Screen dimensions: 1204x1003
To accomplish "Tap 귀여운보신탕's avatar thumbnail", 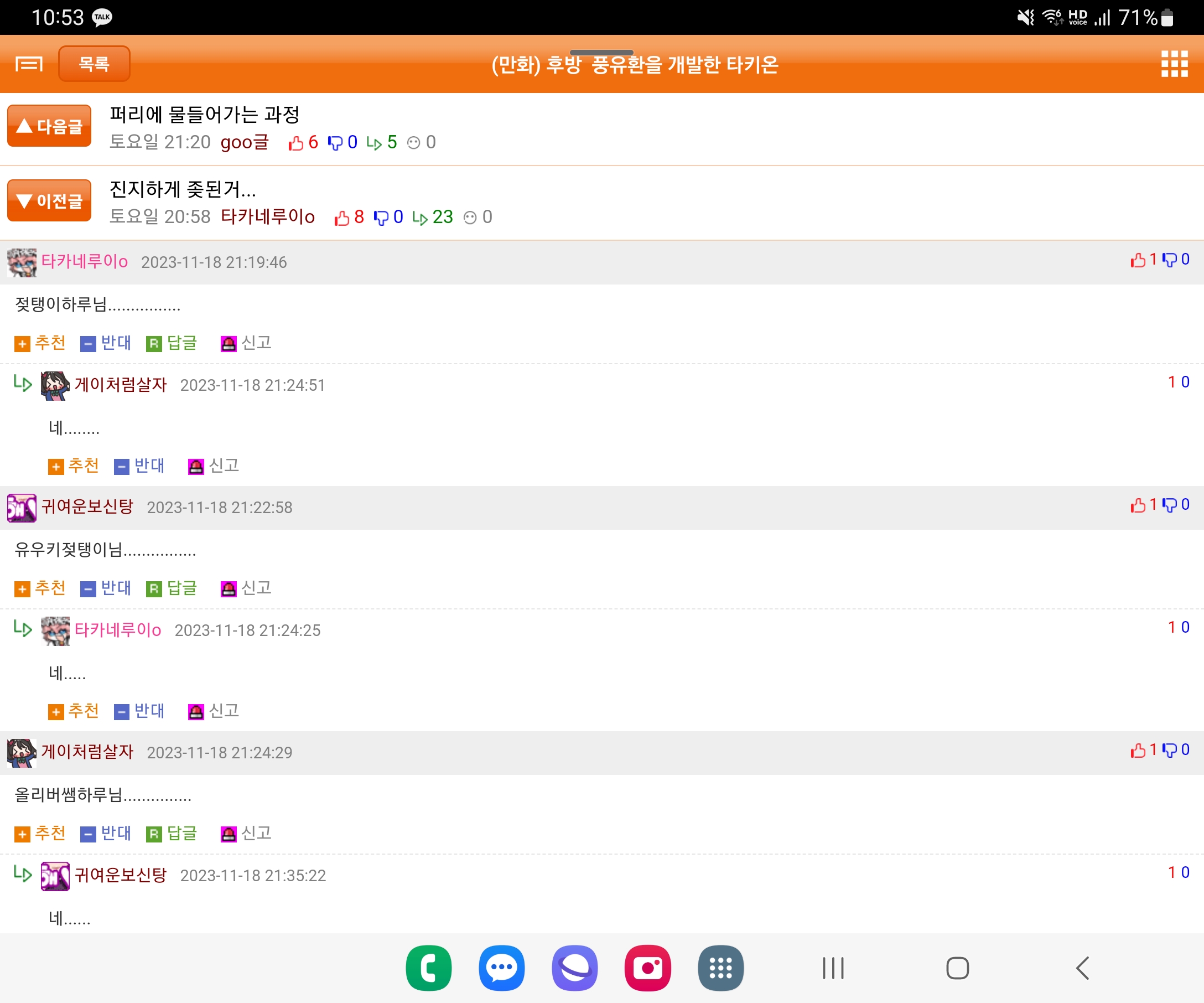I will point(22,508).
